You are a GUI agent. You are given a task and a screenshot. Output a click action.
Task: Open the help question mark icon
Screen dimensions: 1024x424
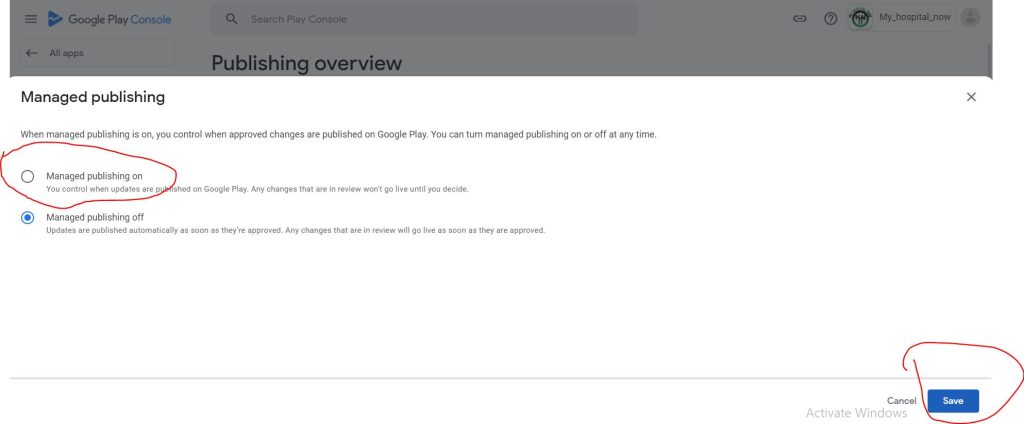830,19
